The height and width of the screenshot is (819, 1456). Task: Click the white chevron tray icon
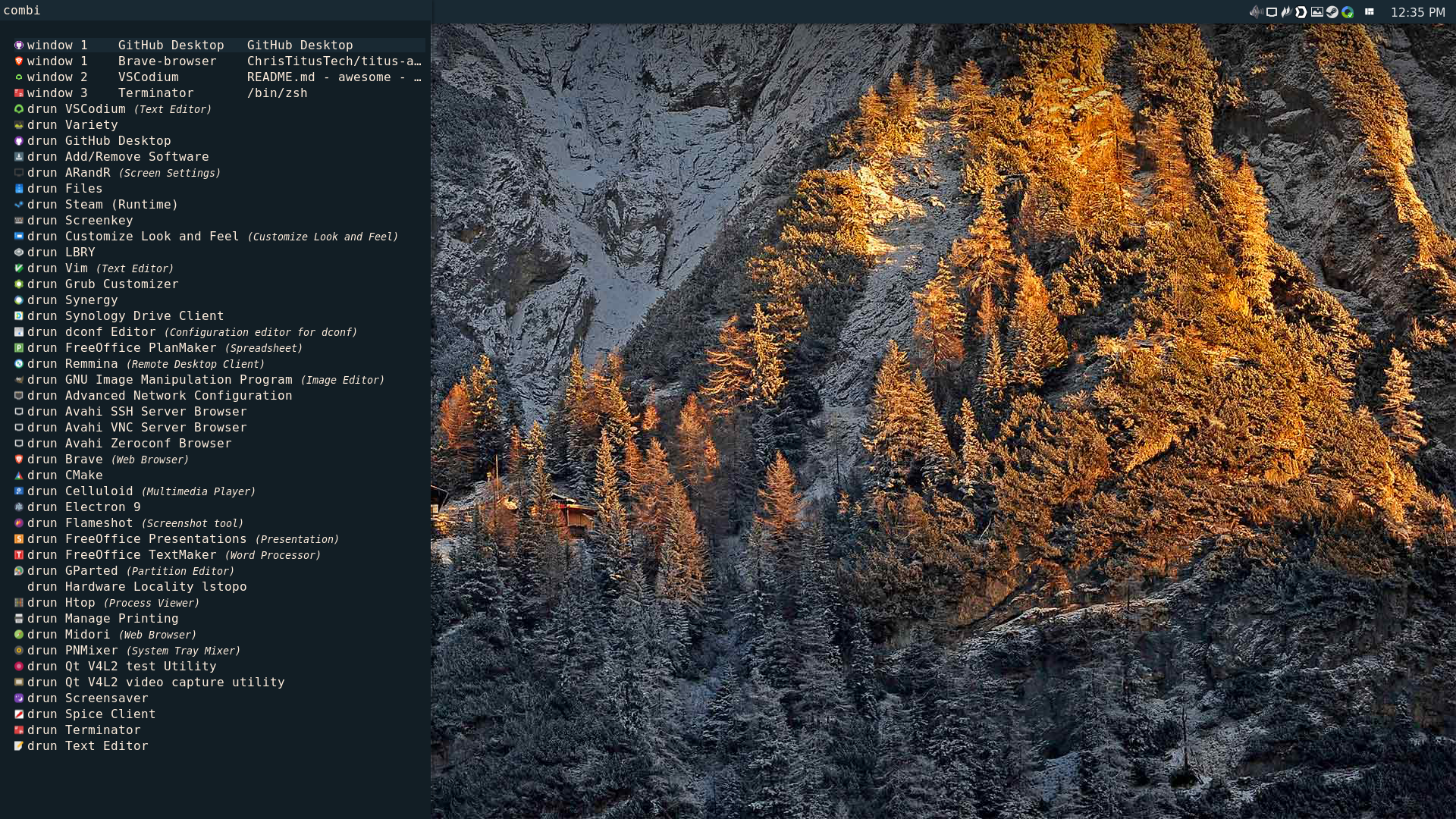[x=1301, y=11]
